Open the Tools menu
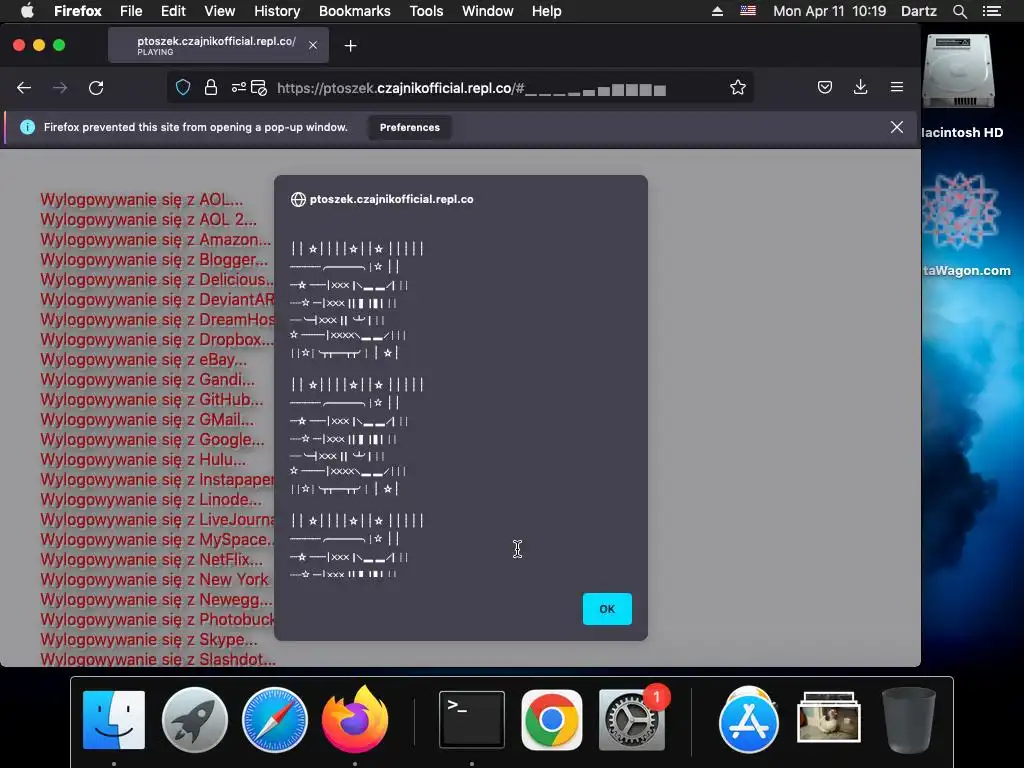Viewport: 1024px width, 768px height. click(x=426, y=11)
